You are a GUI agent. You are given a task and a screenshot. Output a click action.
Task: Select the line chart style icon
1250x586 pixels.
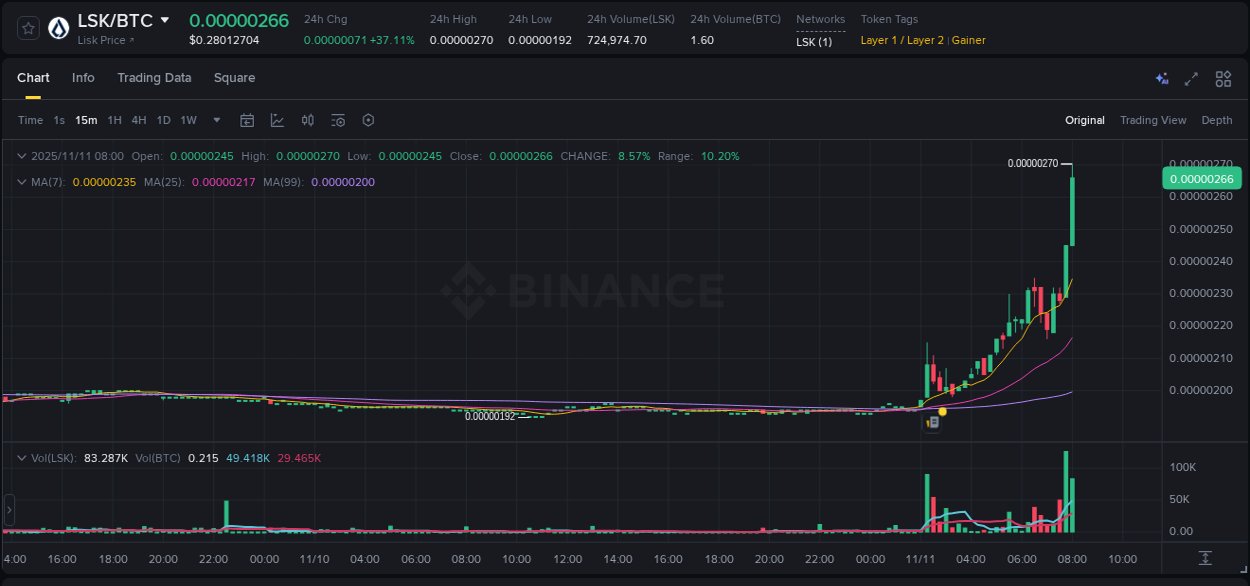[277, 120]
